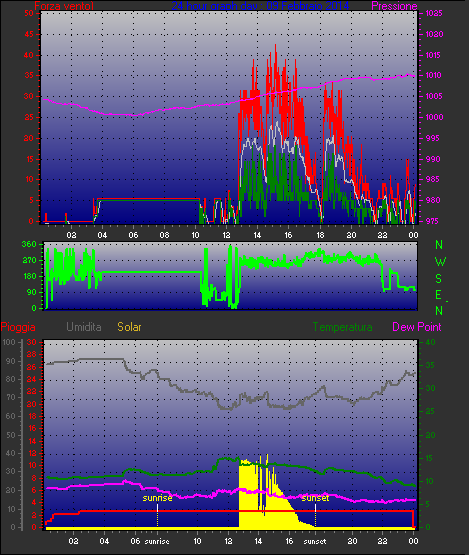Screen dimensions: 469x555
Task: Click the yellow sunrise label inside graph
Action: coord(158,498)
